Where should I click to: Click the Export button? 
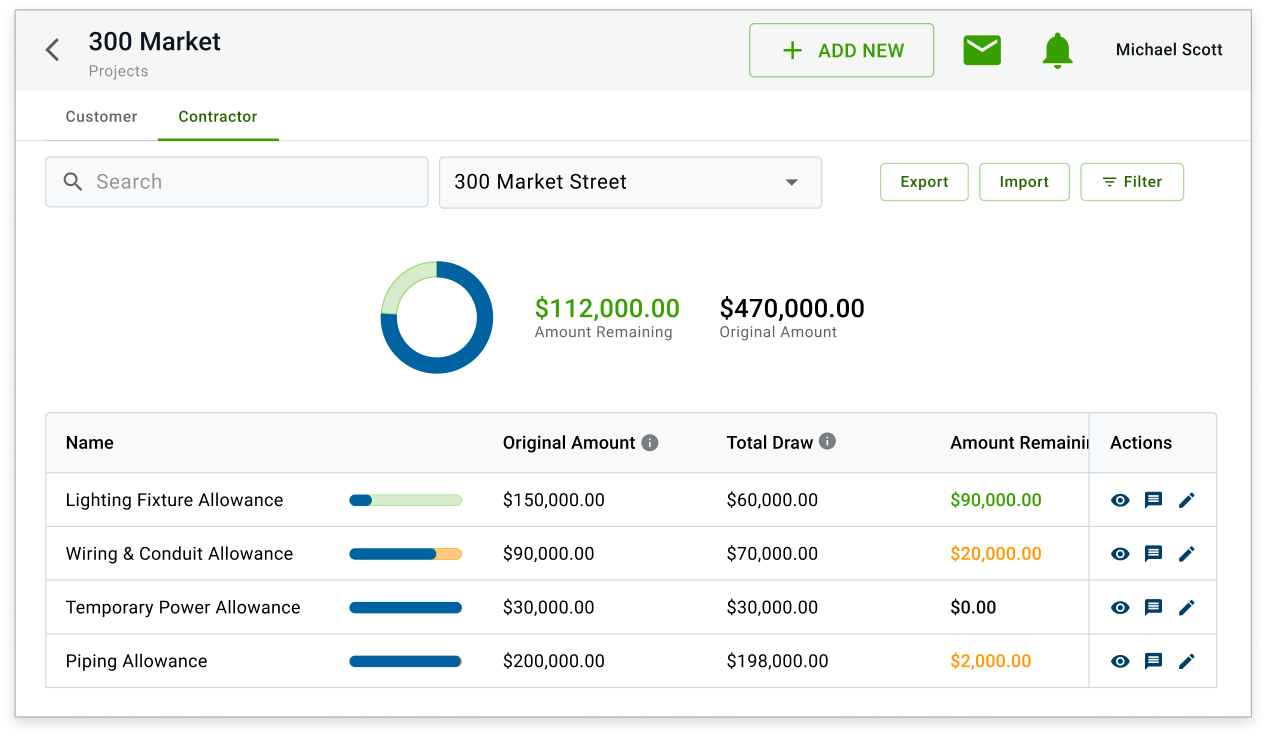click(924, 182)
